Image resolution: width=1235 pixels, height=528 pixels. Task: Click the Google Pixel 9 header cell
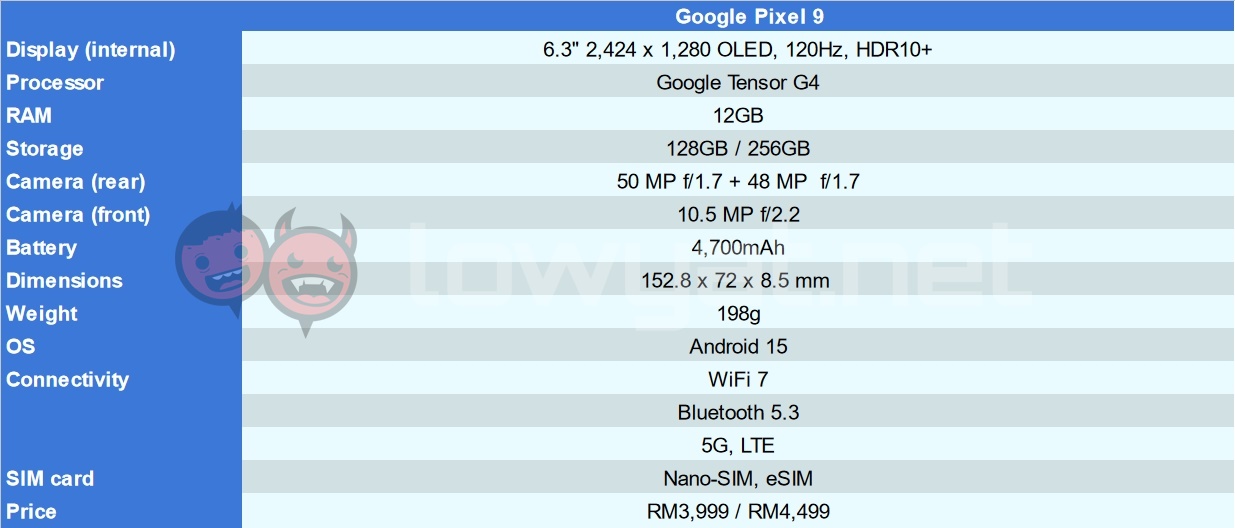click(737, 16)
